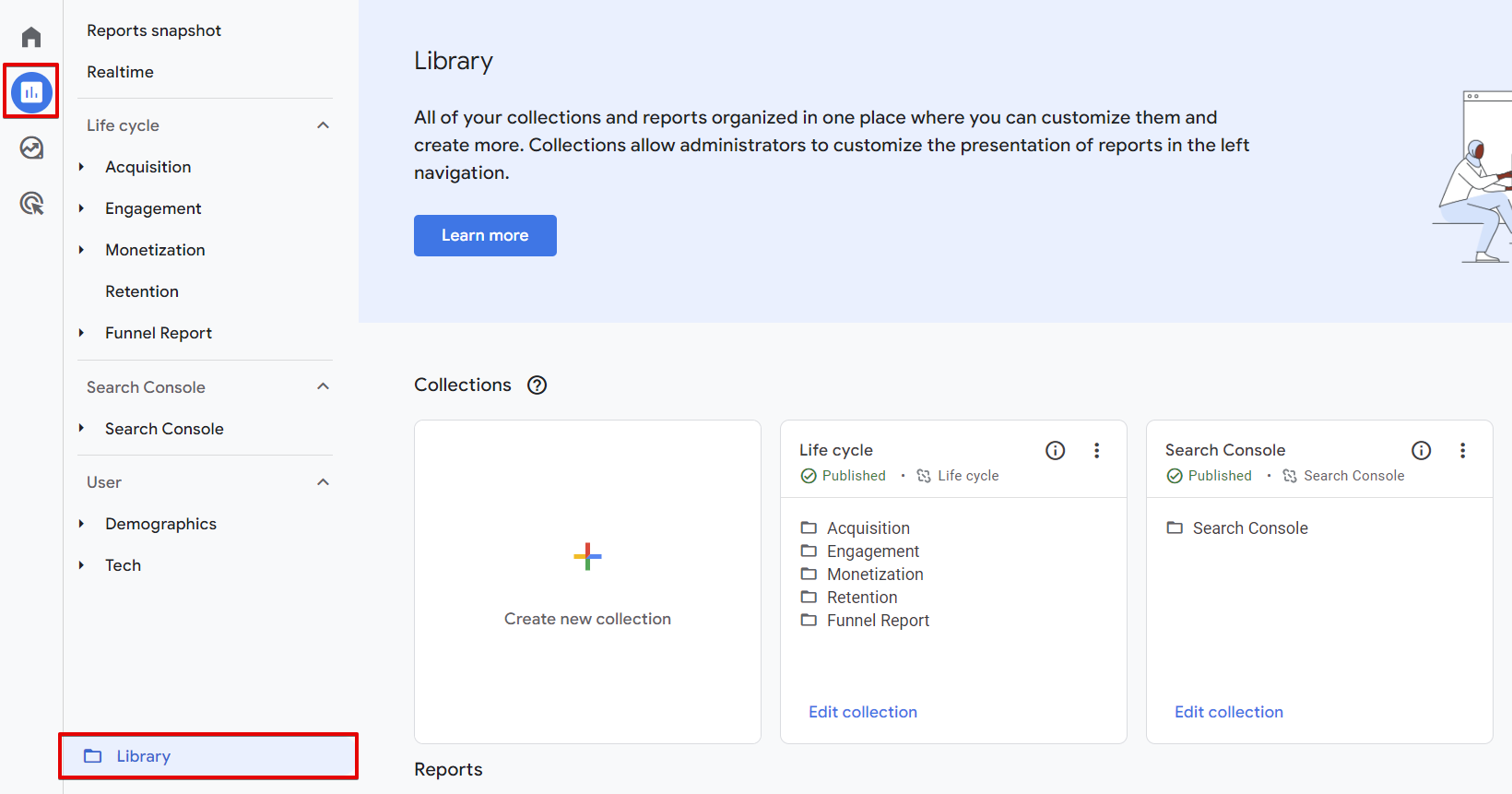Open more options for Search Console collection

[x=1462, y=450]
